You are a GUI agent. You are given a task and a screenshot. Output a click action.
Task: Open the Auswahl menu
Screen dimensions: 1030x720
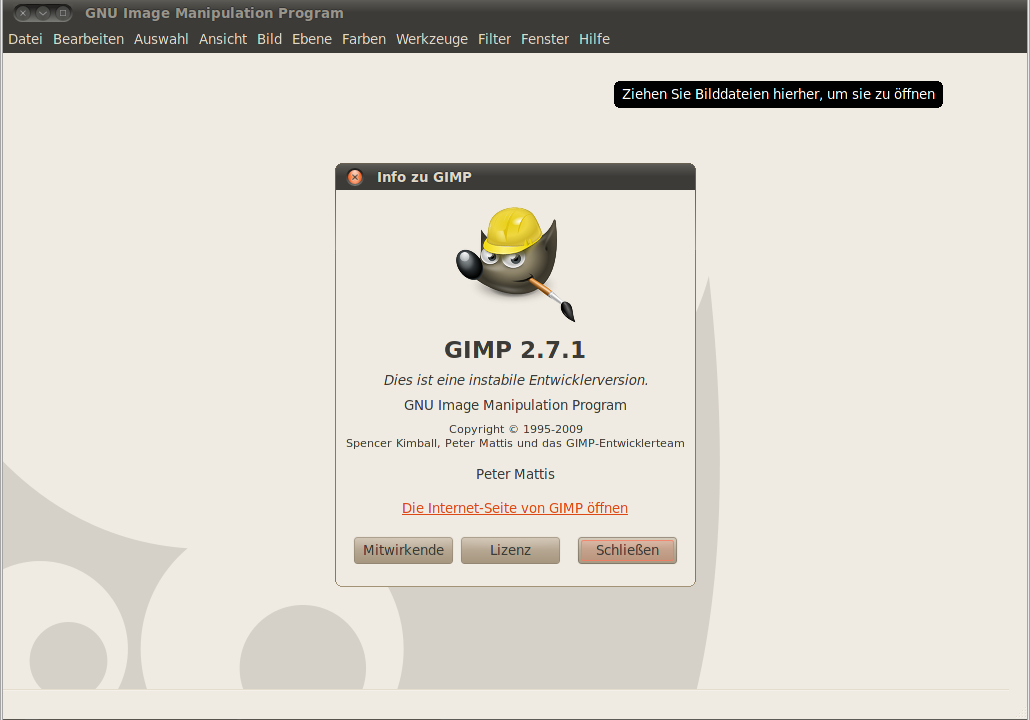160,39
